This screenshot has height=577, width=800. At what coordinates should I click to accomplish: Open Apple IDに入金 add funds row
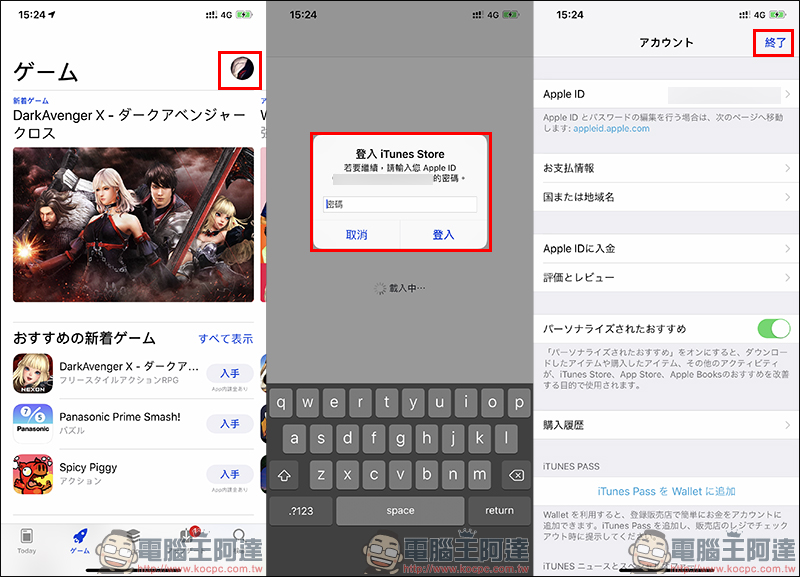[666, 248]
